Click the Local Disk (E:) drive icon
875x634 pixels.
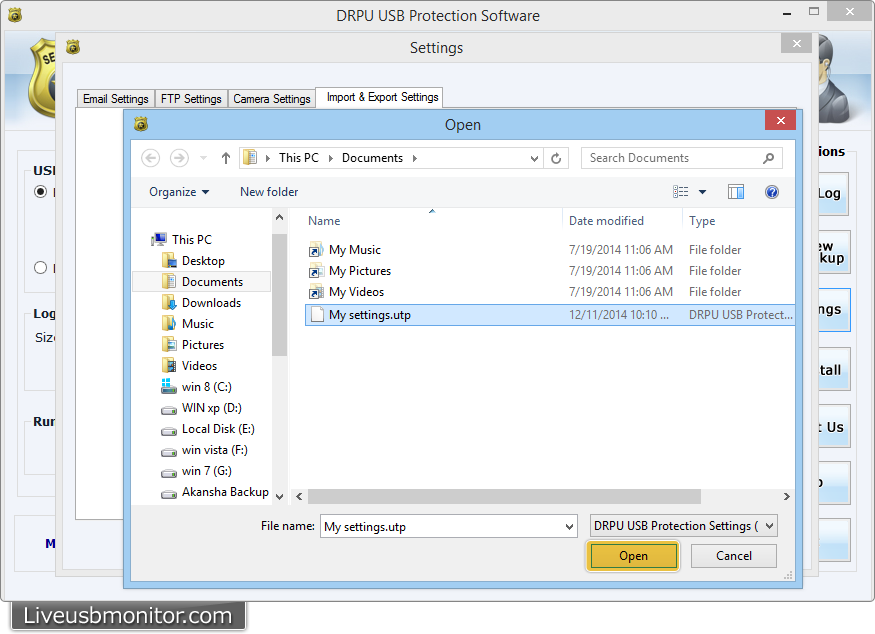point(169,431)
